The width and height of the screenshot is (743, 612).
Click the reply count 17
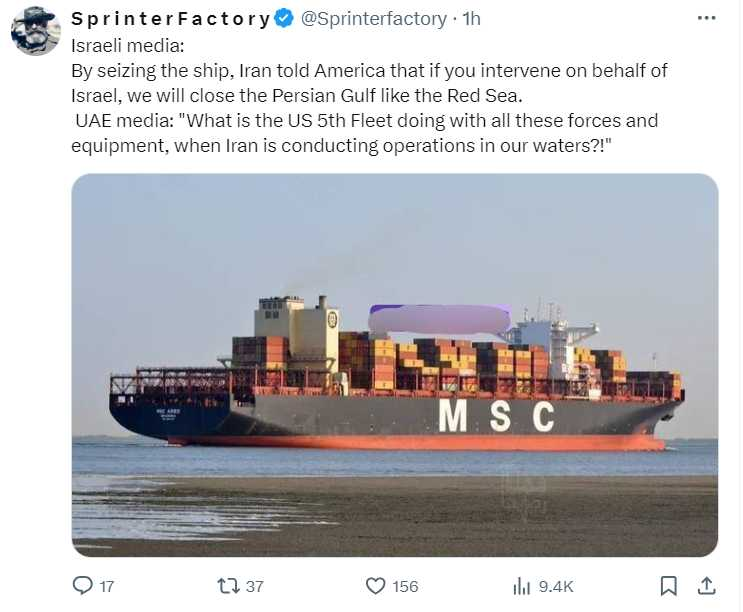point(106,586)
